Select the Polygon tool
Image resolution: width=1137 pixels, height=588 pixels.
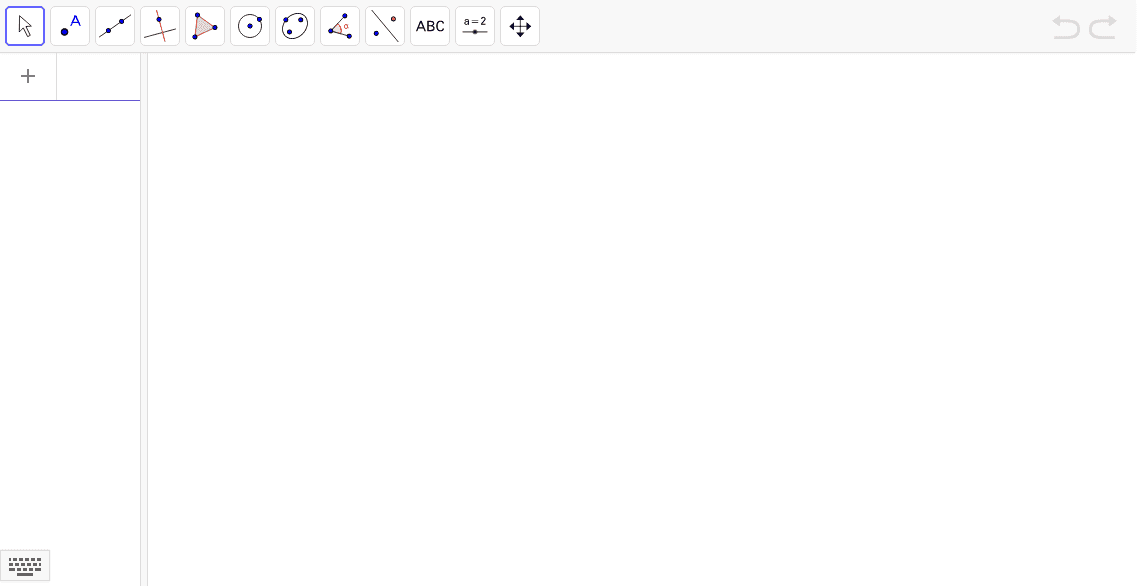point(205,26)
